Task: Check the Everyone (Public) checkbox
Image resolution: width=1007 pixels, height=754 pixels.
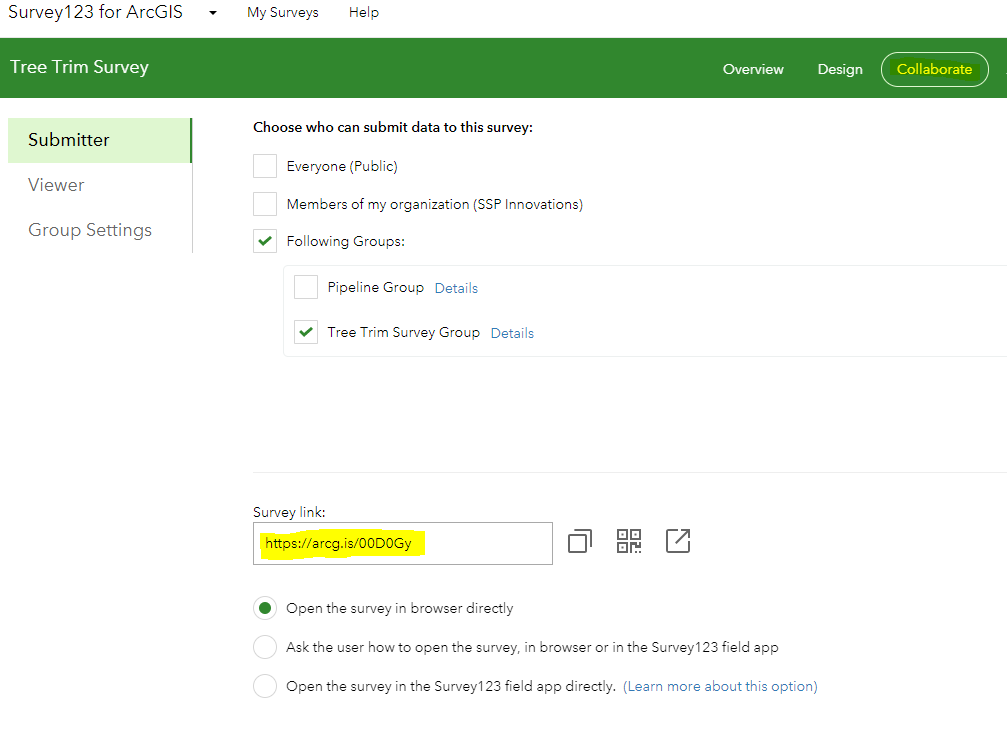Action: tap(265, 166)
